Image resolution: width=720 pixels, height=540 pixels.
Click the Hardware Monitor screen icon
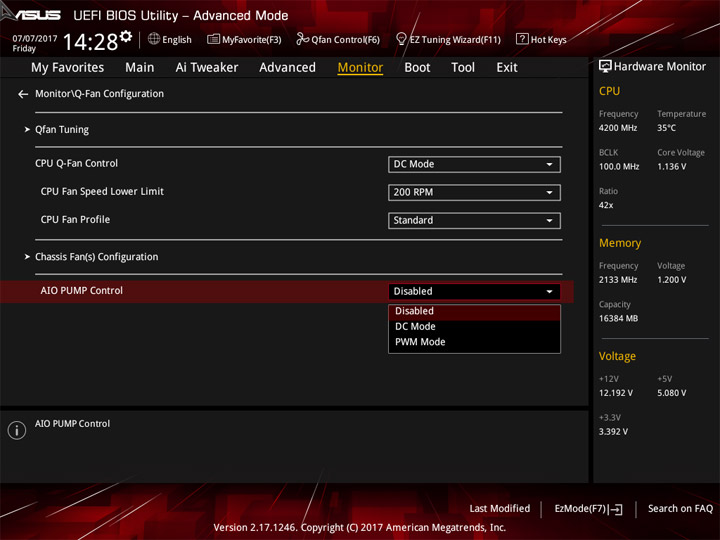605,67
